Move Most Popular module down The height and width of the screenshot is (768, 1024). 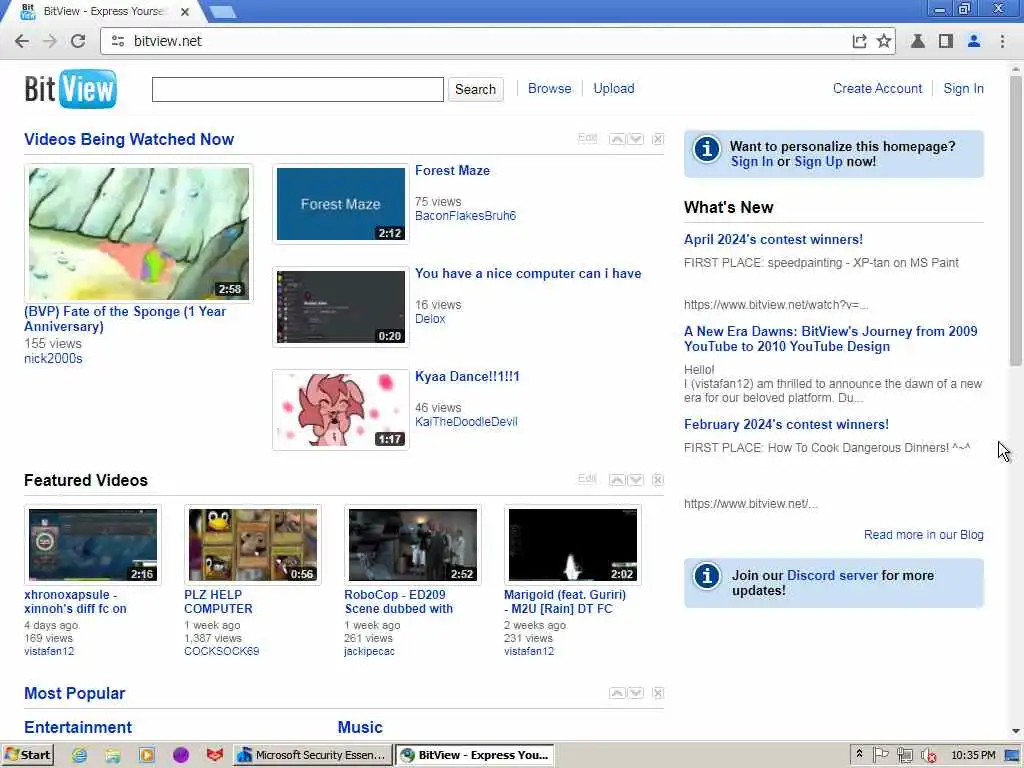tap(635, 693)
